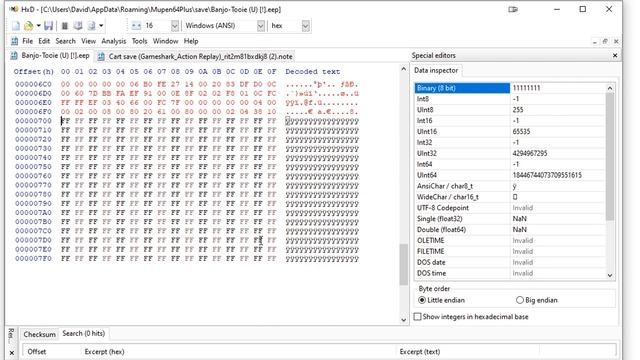Click the Open disk icon in toolbar

point(78,26)
